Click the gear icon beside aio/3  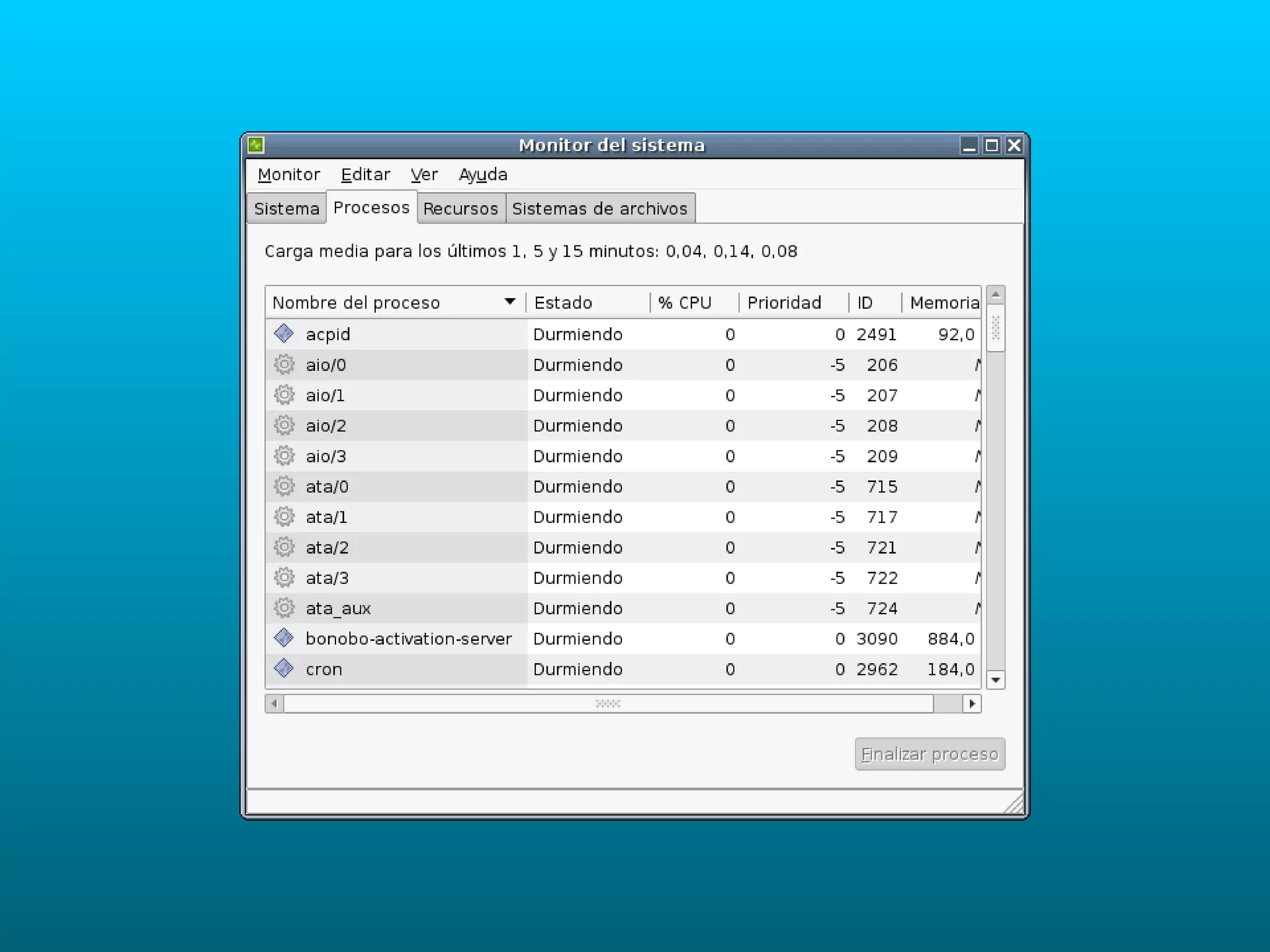click(284, 456)
